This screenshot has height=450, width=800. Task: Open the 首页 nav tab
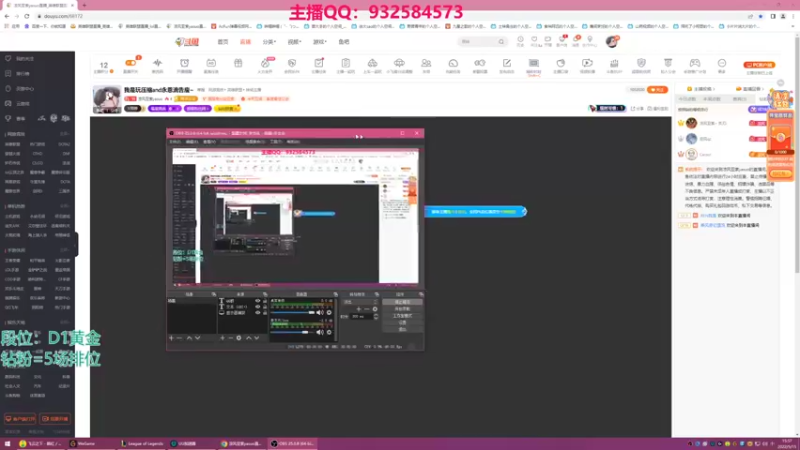coord(223,42)
